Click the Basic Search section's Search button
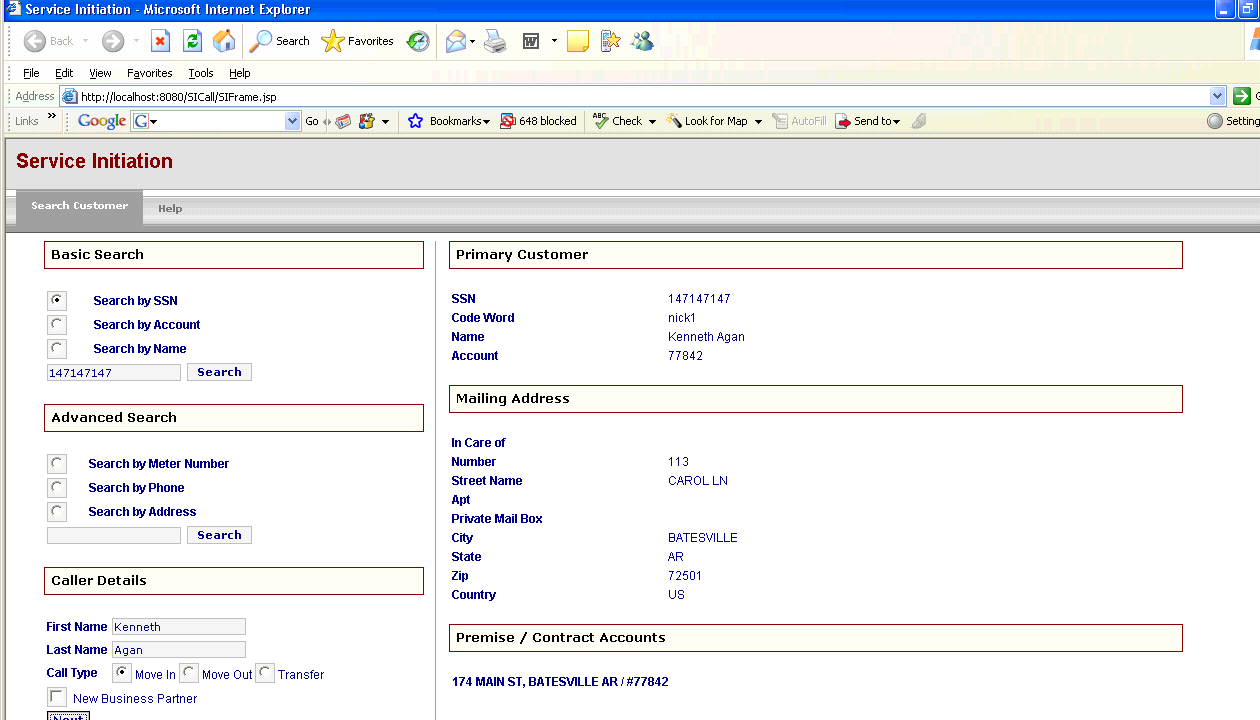 tap(219, 371)
